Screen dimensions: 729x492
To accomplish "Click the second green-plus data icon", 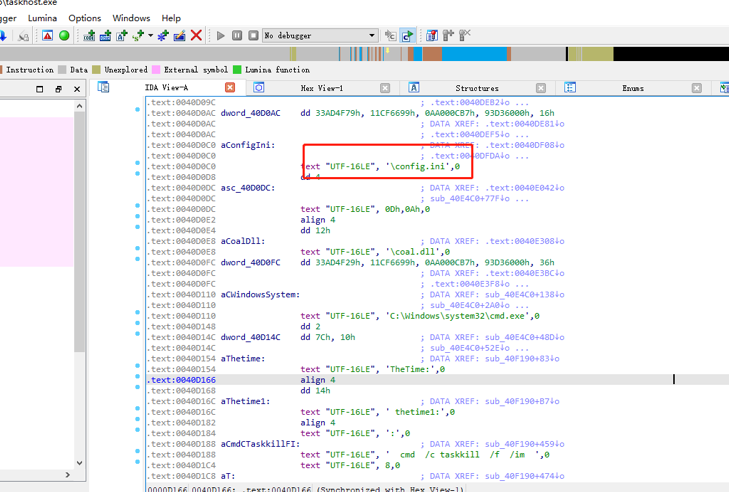I will coord(106,35).
